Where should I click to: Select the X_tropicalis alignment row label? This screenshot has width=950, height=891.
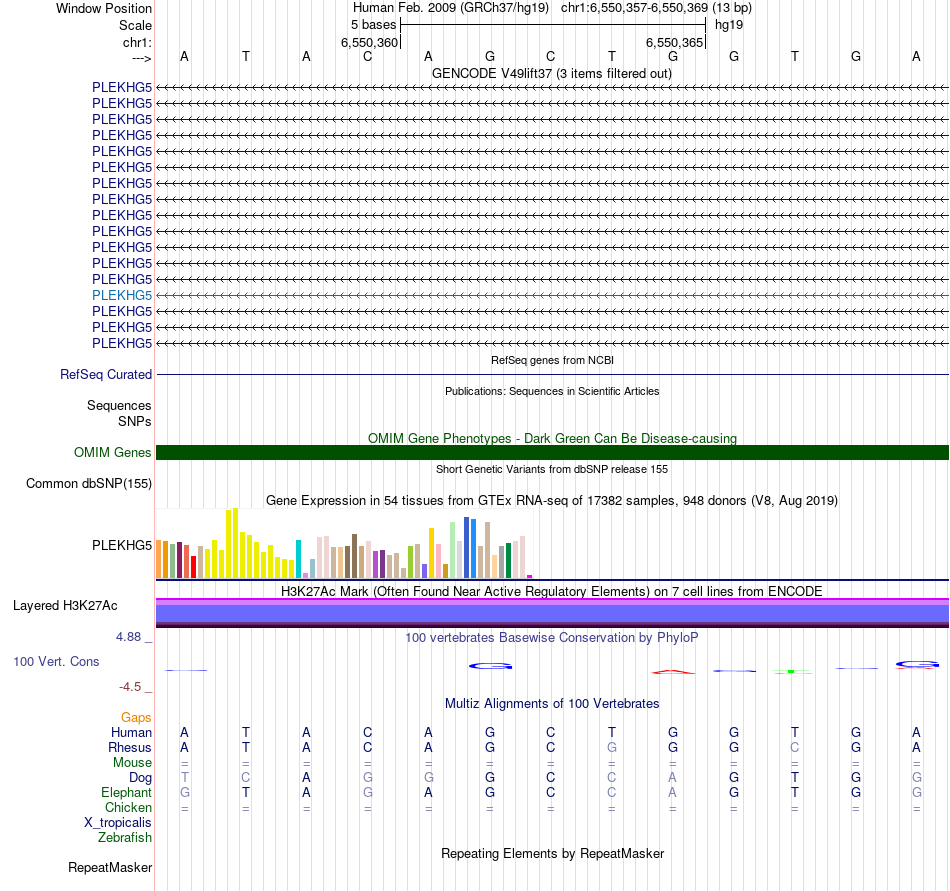pos(118,823)
